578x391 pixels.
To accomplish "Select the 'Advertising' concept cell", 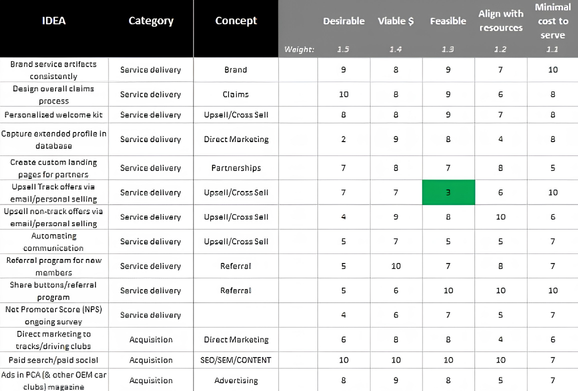I will click(236, 380).
